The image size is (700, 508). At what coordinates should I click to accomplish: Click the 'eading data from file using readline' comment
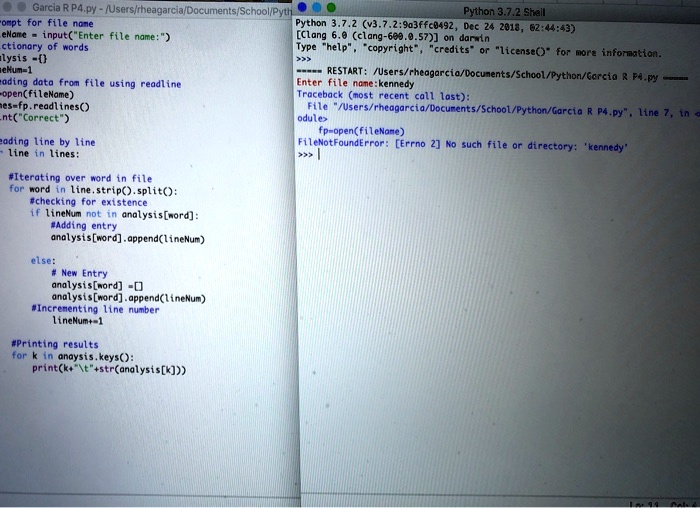pos(91,83)
